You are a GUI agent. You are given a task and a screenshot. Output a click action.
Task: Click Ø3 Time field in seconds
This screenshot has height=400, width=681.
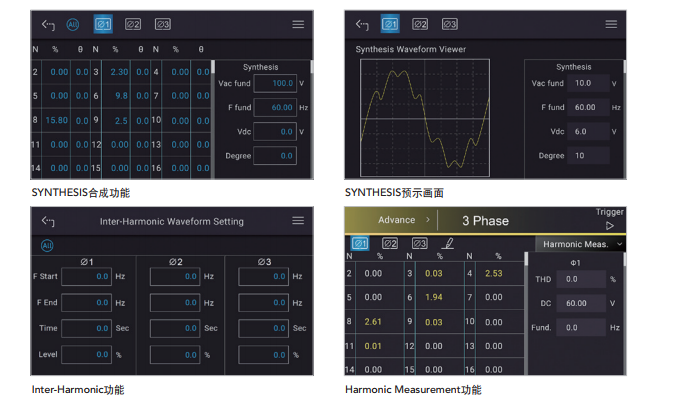(x=264, y=328)
